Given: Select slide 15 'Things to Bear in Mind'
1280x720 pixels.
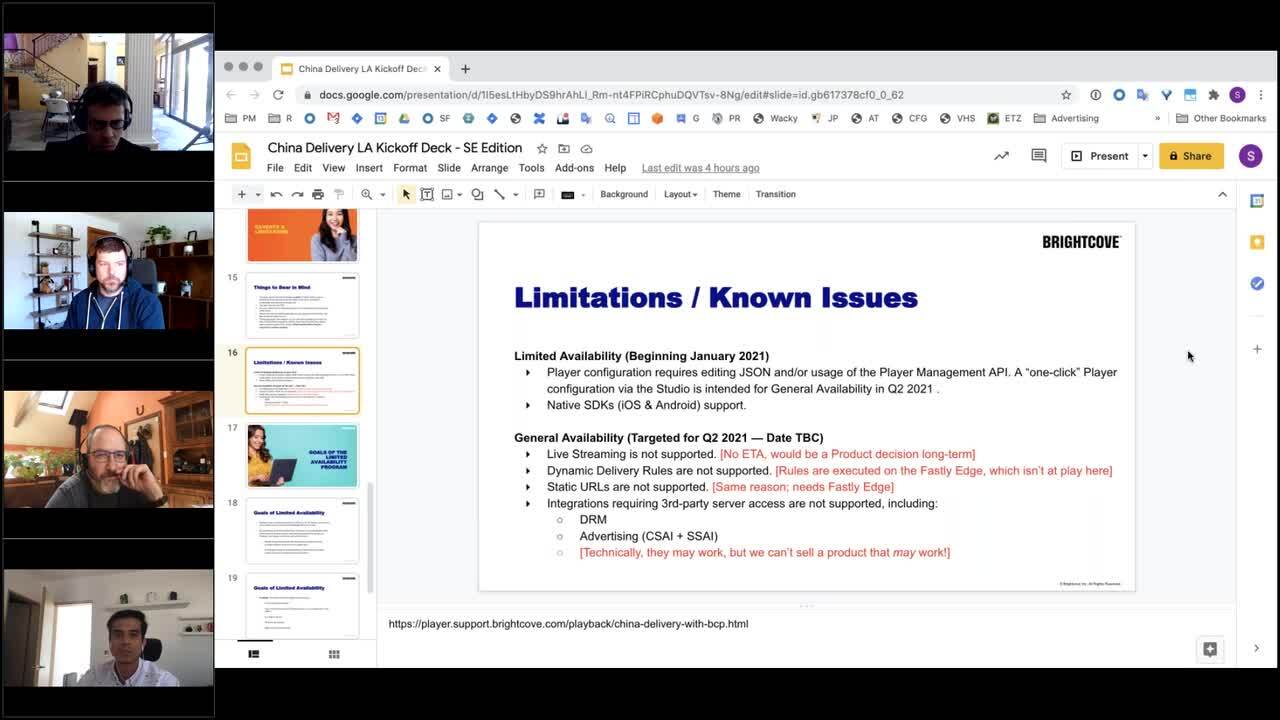Looking at the screenshot, I should point(302,305).
